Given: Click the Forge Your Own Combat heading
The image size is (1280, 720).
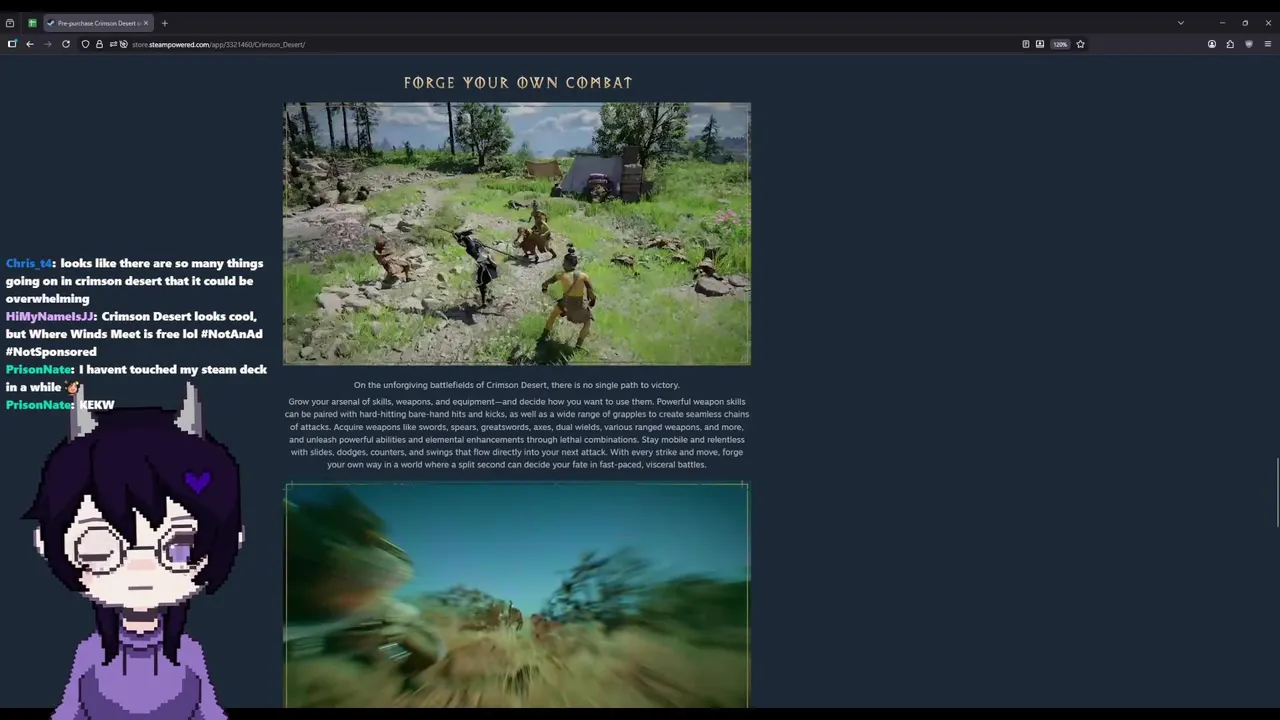Looking at the screenshot, I should tap(518, 83).
